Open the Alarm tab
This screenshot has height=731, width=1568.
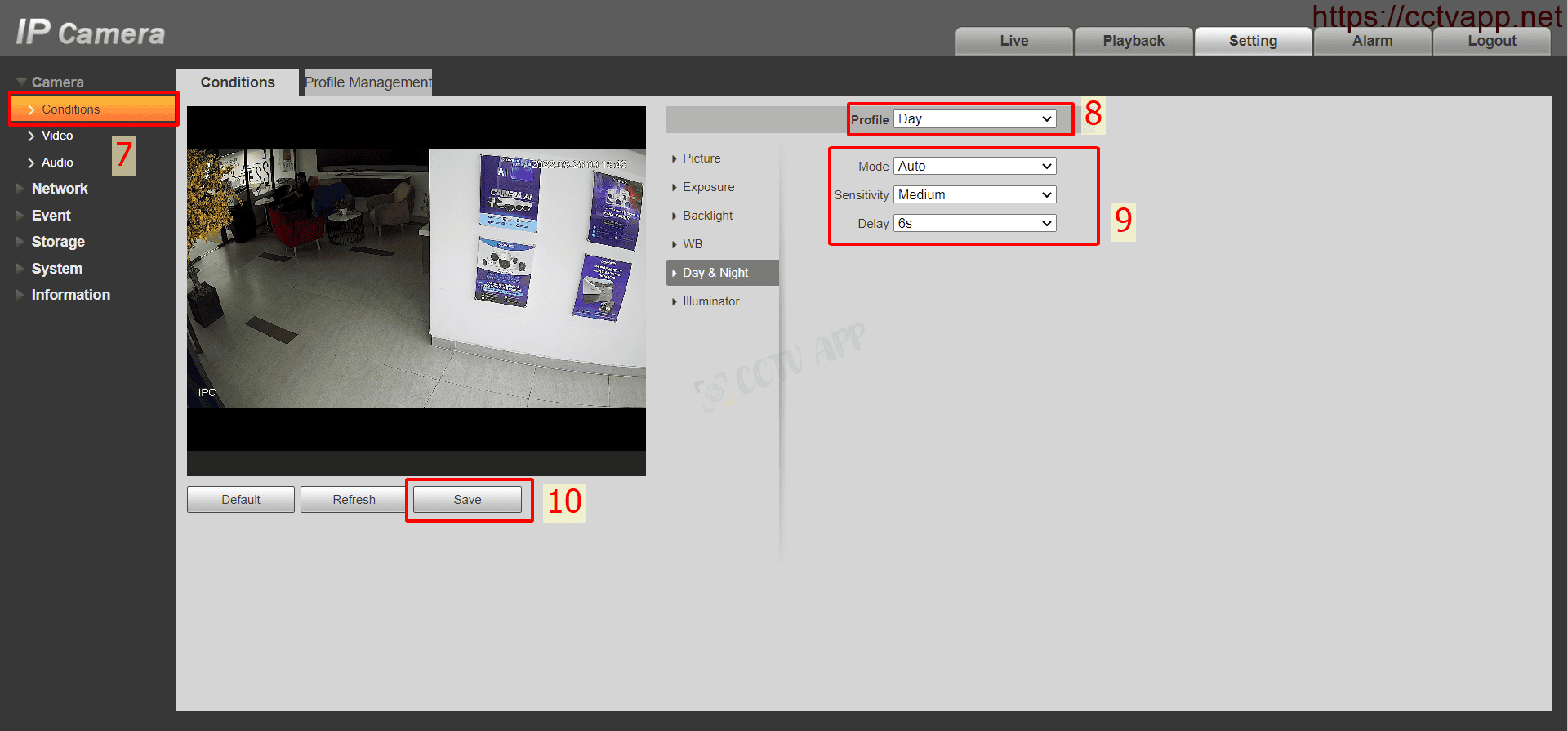(1372, 41)
